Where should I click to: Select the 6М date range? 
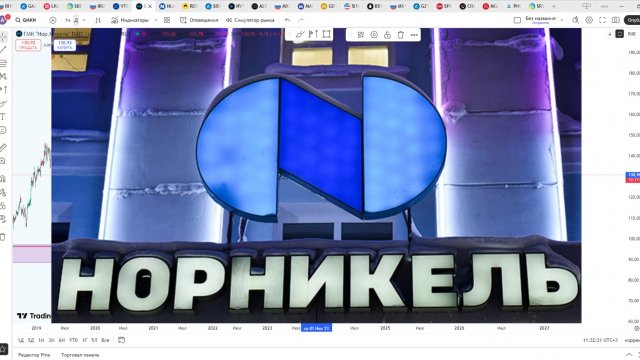(62, 340)
